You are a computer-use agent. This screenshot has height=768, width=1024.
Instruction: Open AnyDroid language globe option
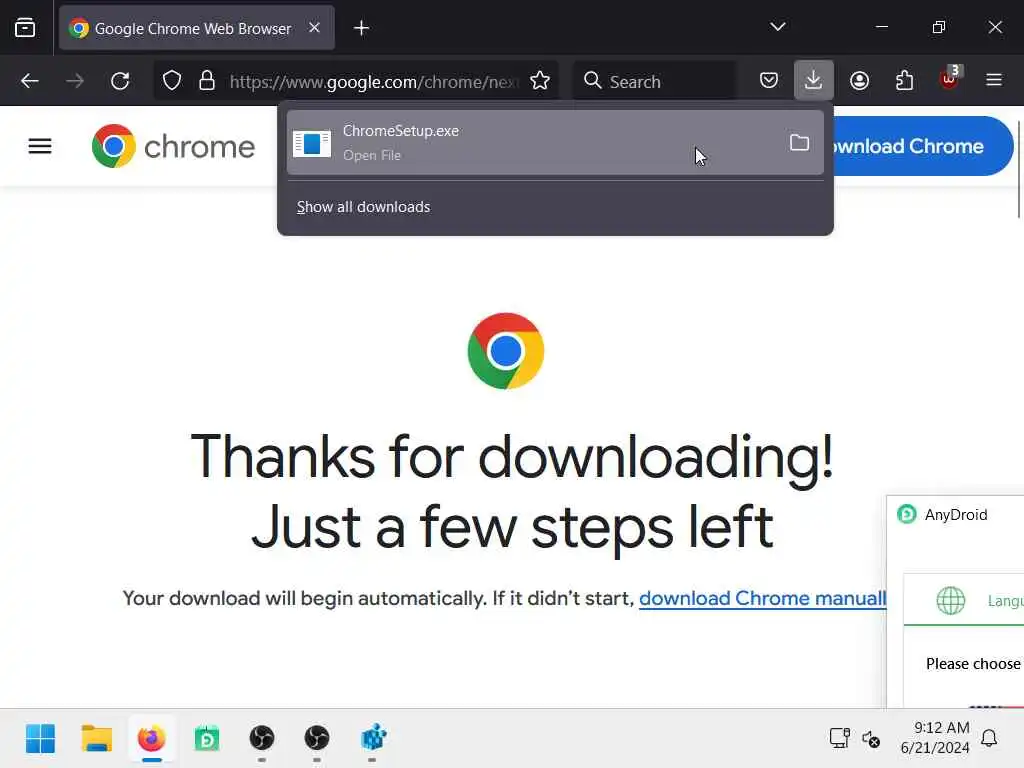950,600
